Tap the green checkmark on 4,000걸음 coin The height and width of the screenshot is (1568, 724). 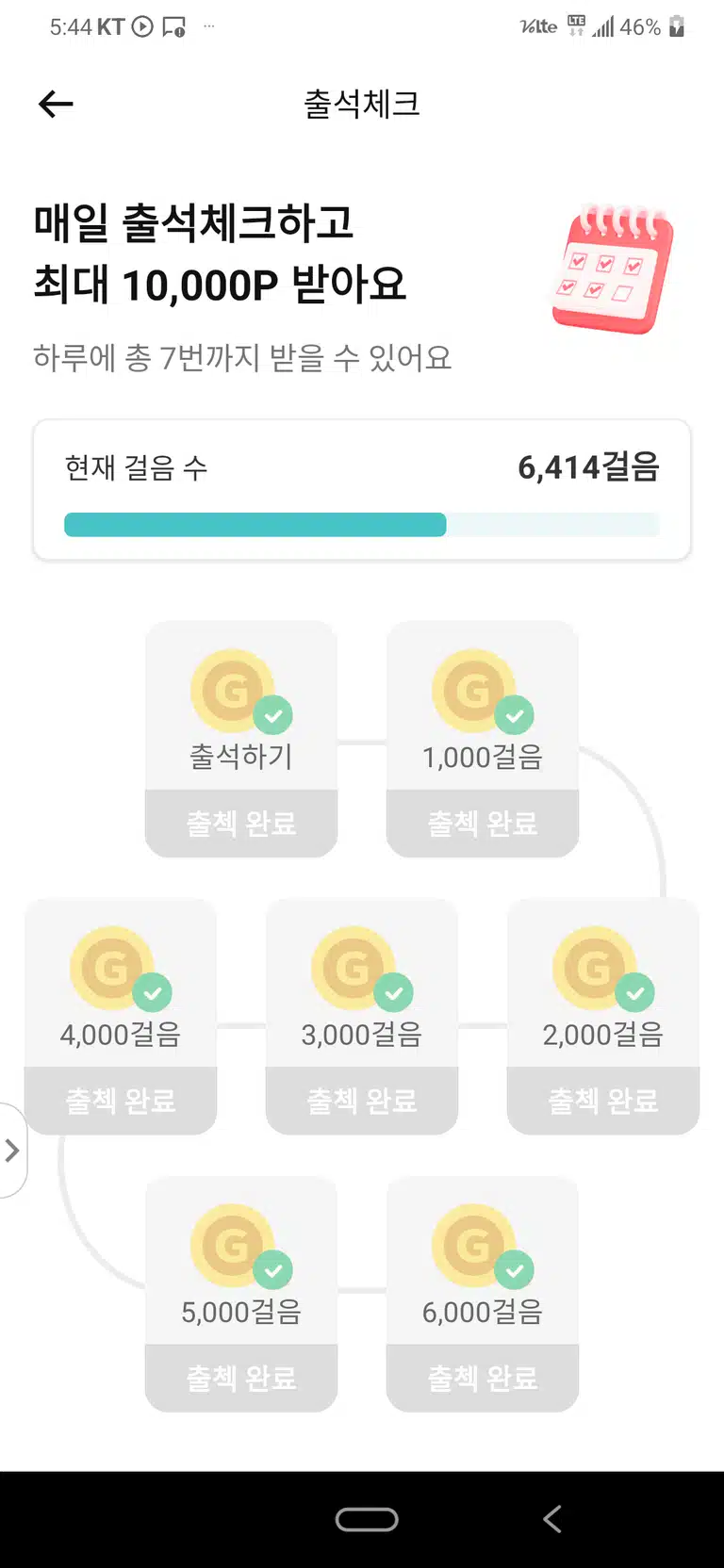click(x=152, y=992)
